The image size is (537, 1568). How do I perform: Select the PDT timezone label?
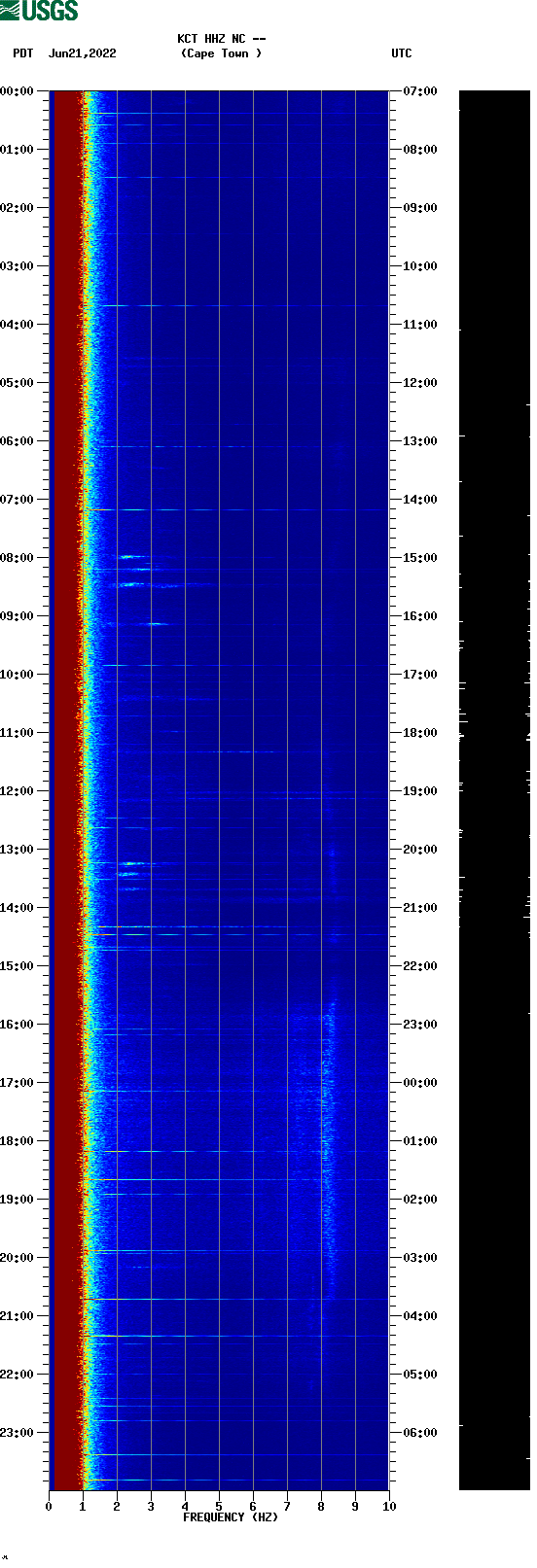[x=23, y=53]
